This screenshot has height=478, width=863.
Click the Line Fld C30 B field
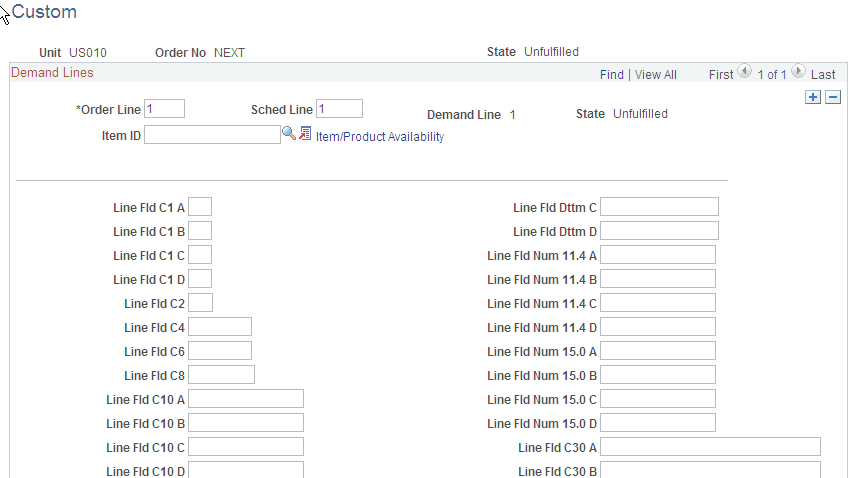(711, 470)
